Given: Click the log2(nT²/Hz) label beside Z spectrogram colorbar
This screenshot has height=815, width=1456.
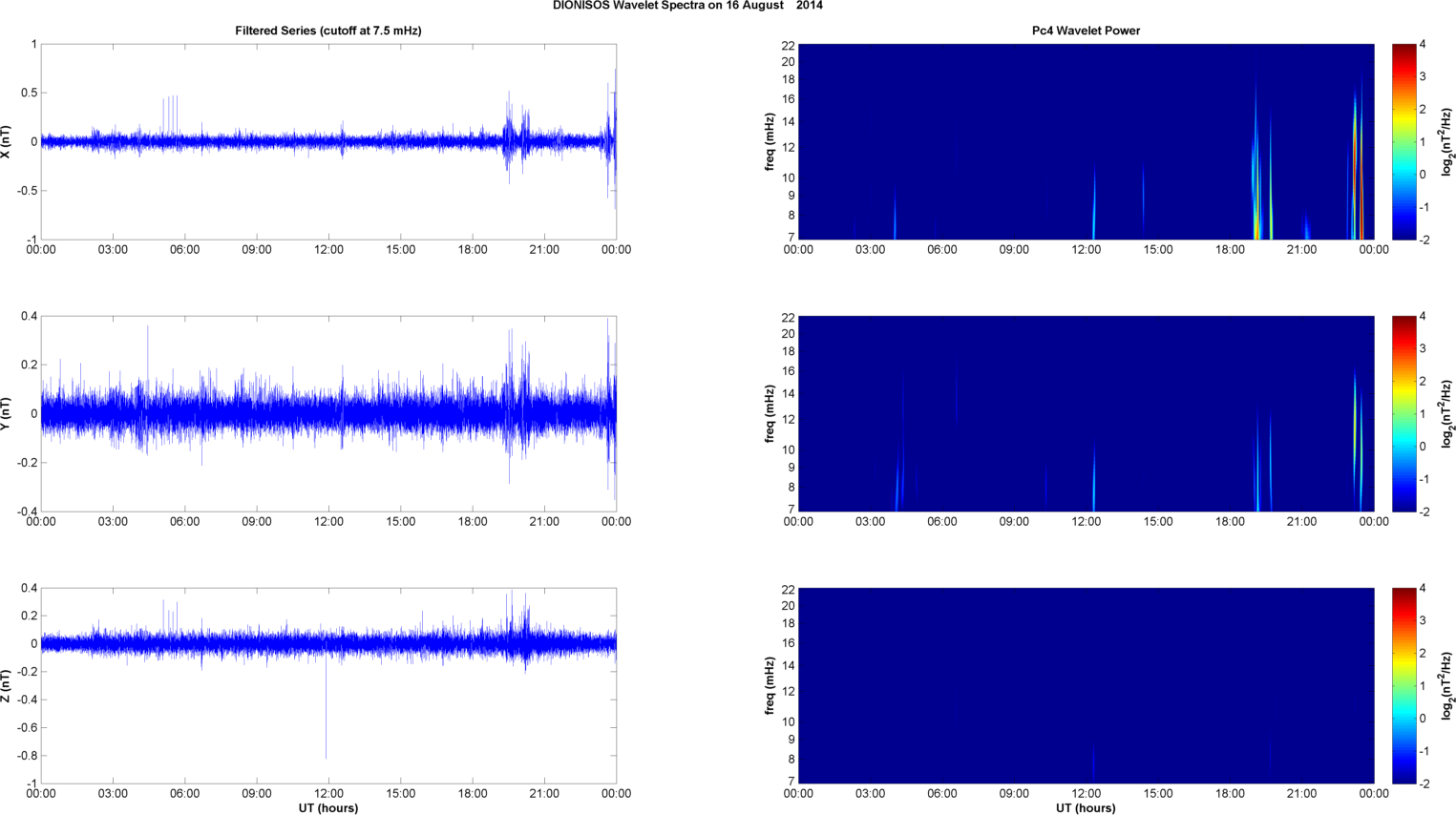Looking at the screenshot, I should tap(1447, 685).
